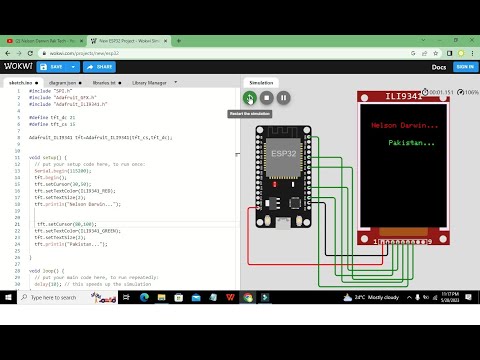Open the weather widget on the taskbar

point(371,297)
